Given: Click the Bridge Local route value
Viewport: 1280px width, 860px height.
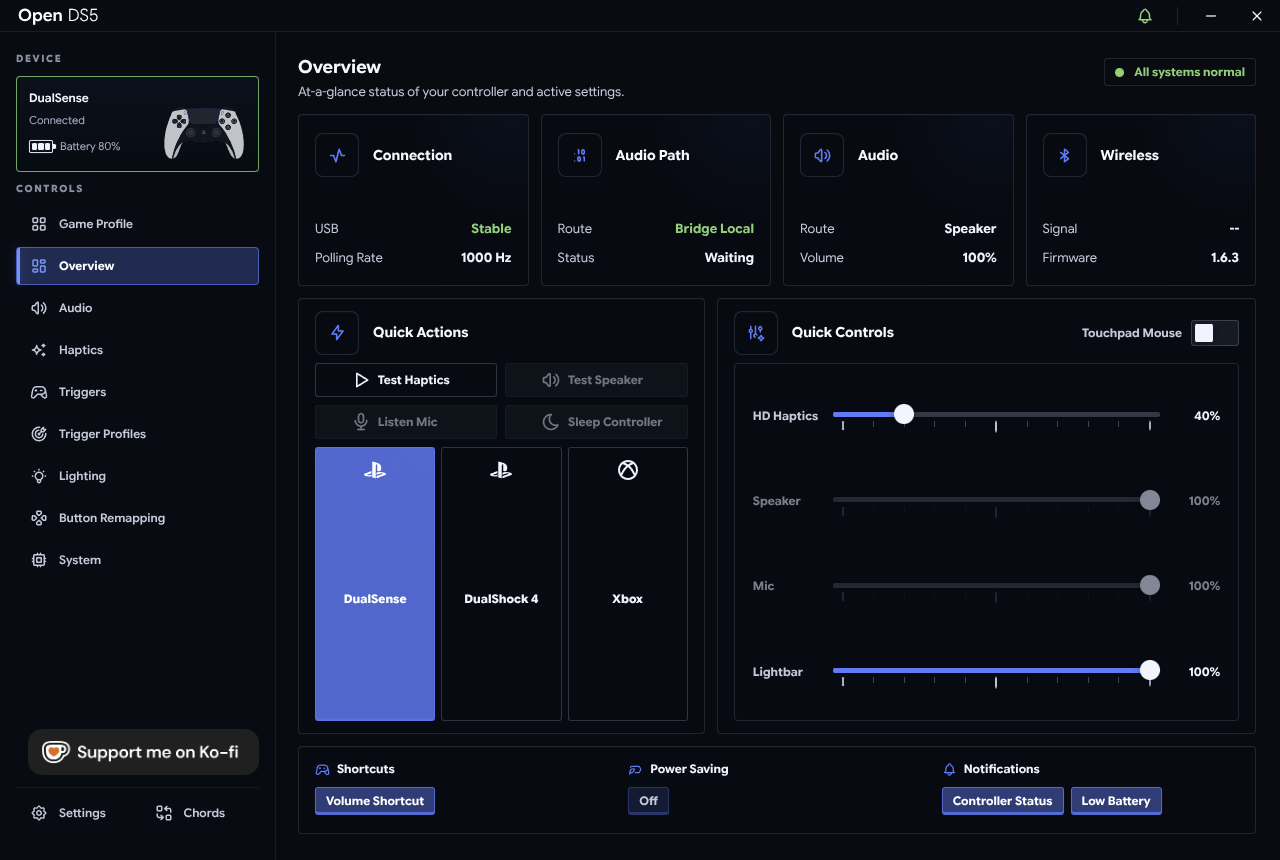Looking at the screenshot, I should 715,229.
